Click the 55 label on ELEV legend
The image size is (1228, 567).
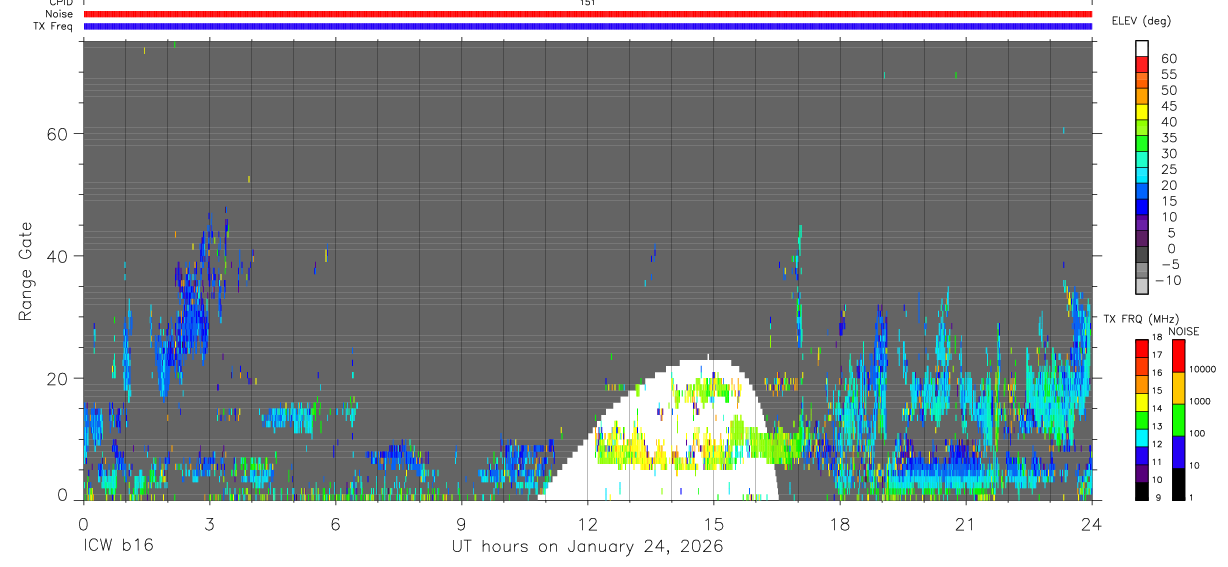coord(1168,74)
